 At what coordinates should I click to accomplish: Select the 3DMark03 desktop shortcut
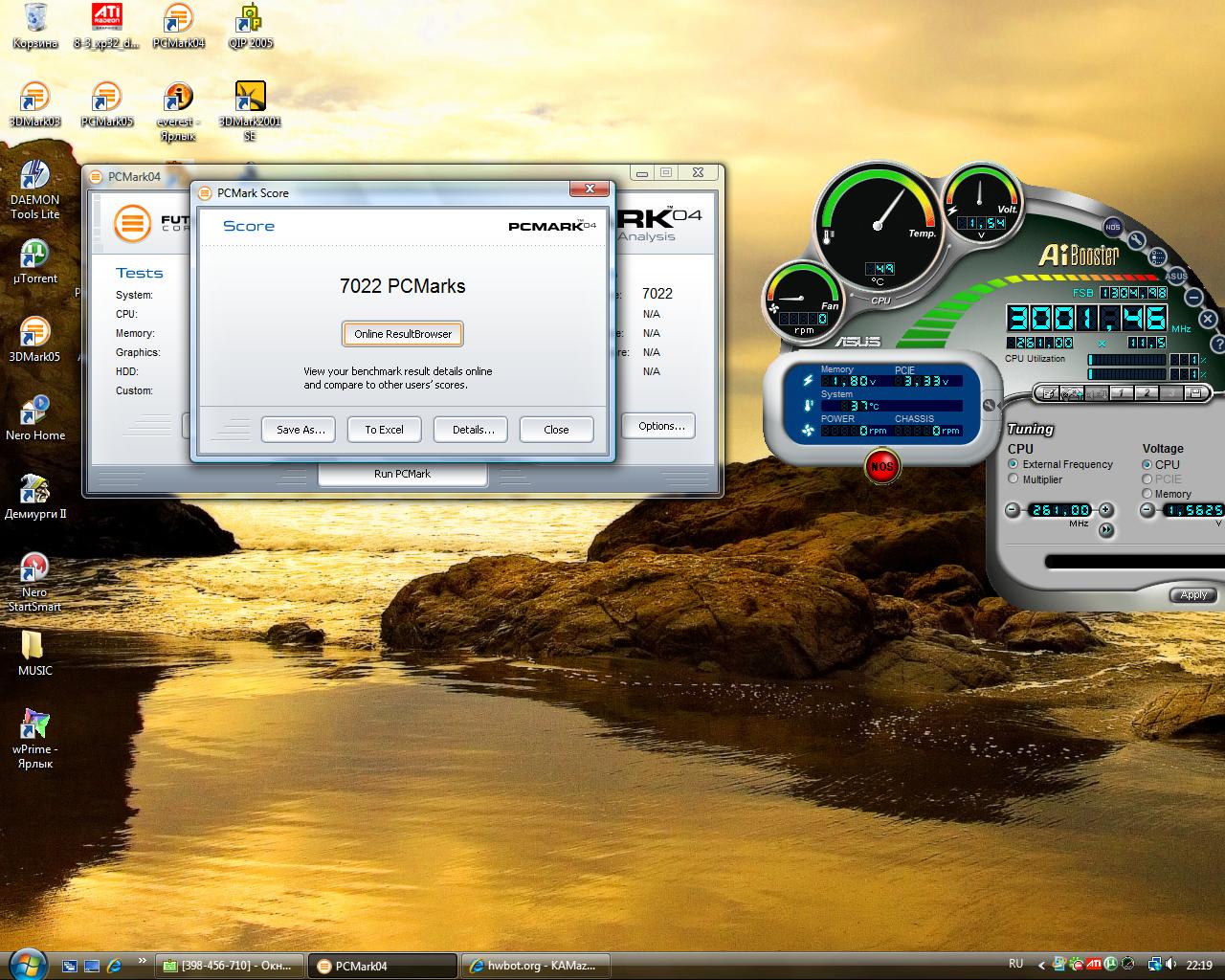[34, 105]
